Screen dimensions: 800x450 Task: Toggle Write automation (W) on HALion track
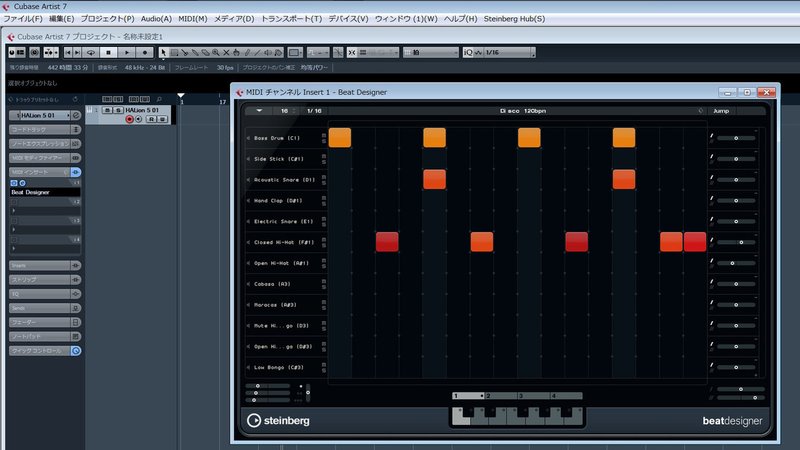(x=162, y=119)
